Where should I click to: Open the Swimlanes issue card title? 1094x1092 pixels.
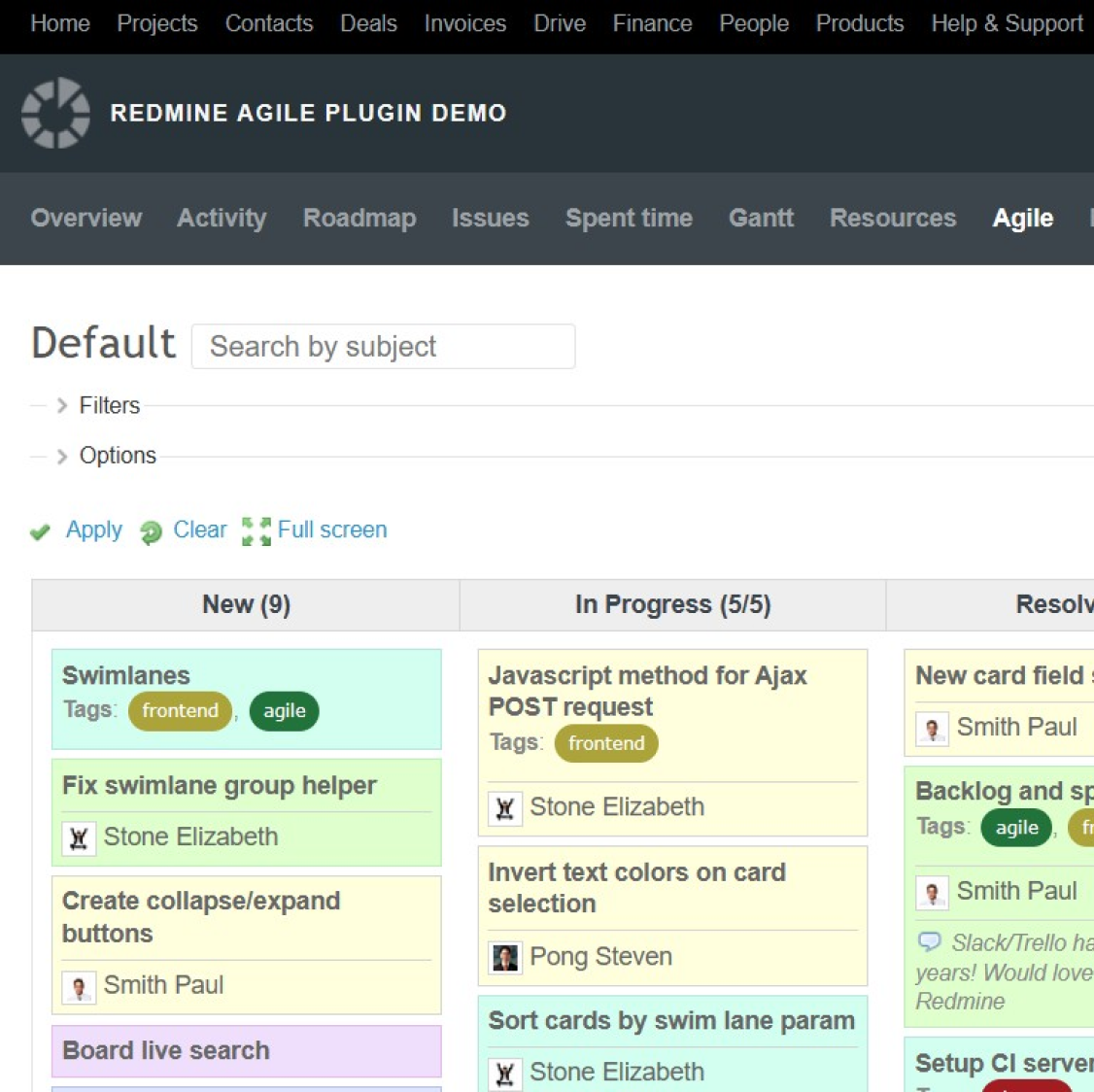(x=126, y=675)
